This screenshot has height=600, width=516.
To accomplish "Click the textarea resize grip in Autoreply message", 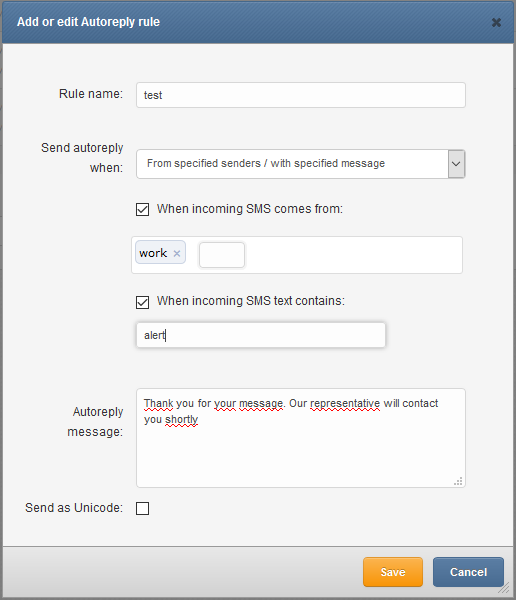I will pos(458,481).
